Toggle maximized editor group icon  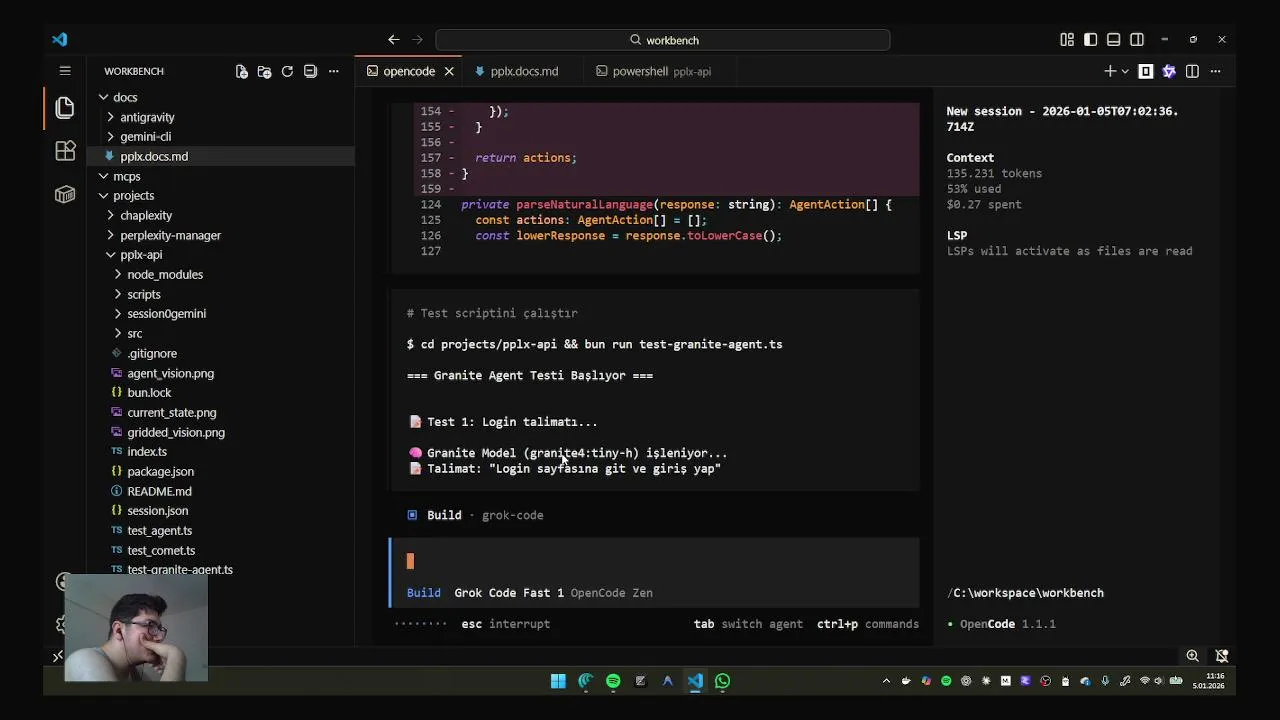[1146, 71]
